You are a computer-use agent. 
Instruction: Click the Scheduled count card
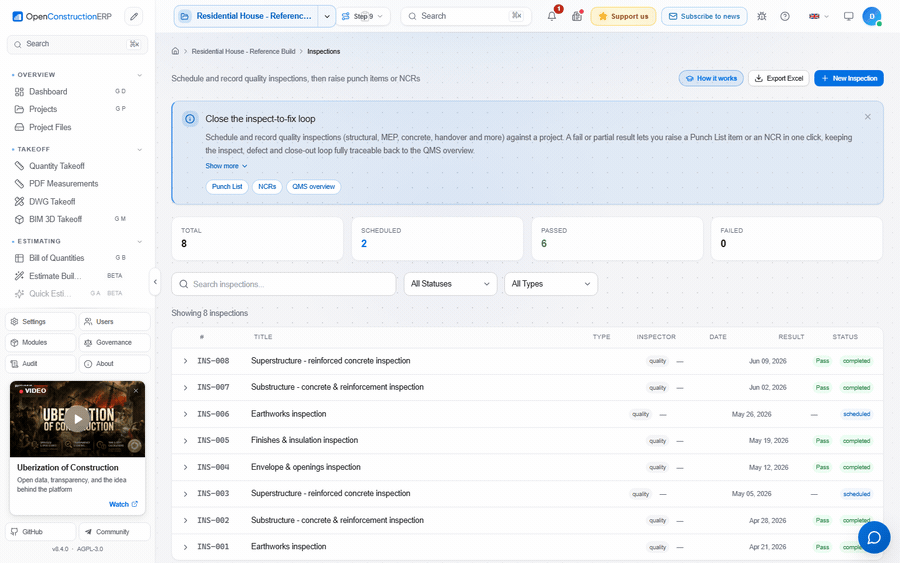pos(437,238)
